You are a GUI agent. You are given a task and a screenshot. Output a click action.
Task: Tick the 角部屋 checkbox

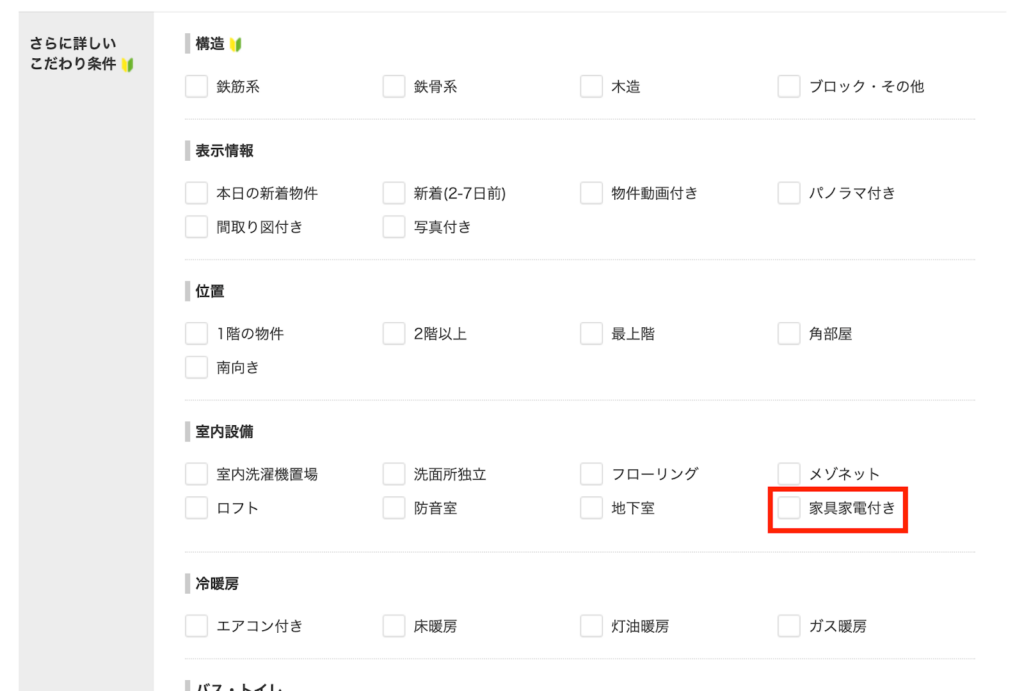coord(789,334)
